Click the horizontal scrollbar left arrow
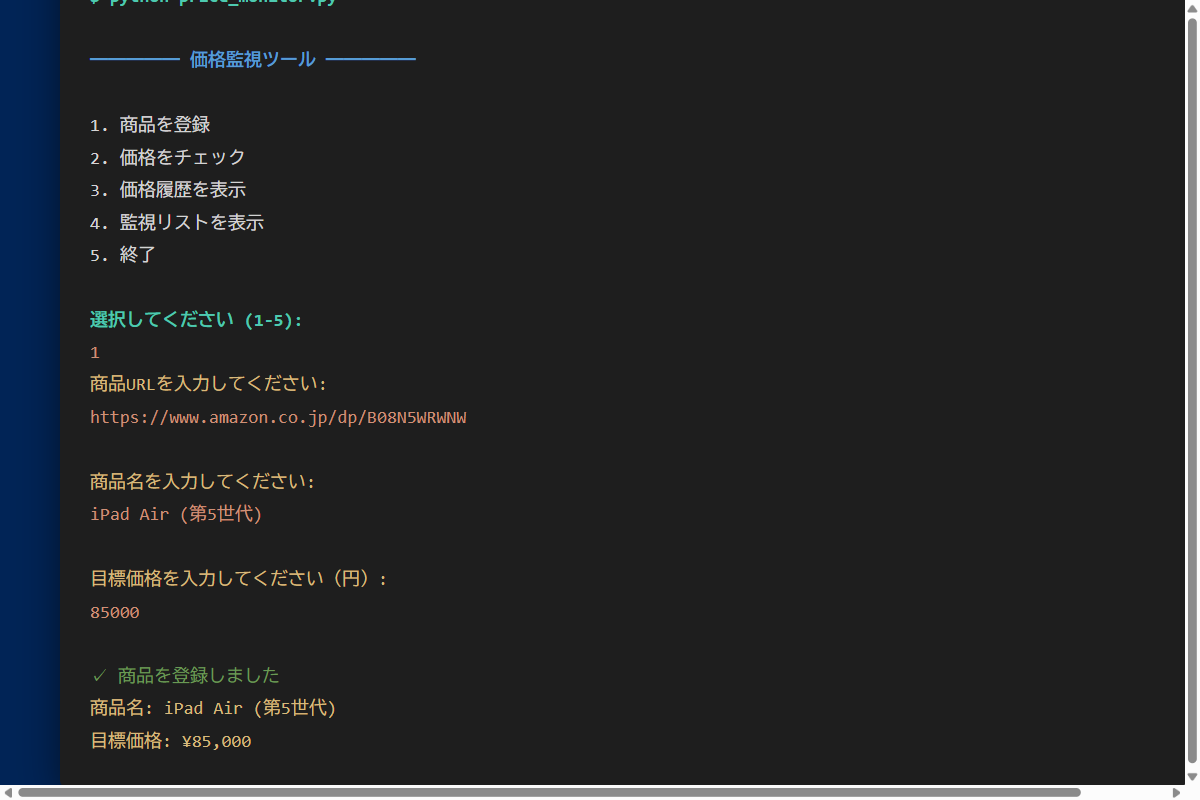Viewport: 1200px width, 800px height. (8, 792)
